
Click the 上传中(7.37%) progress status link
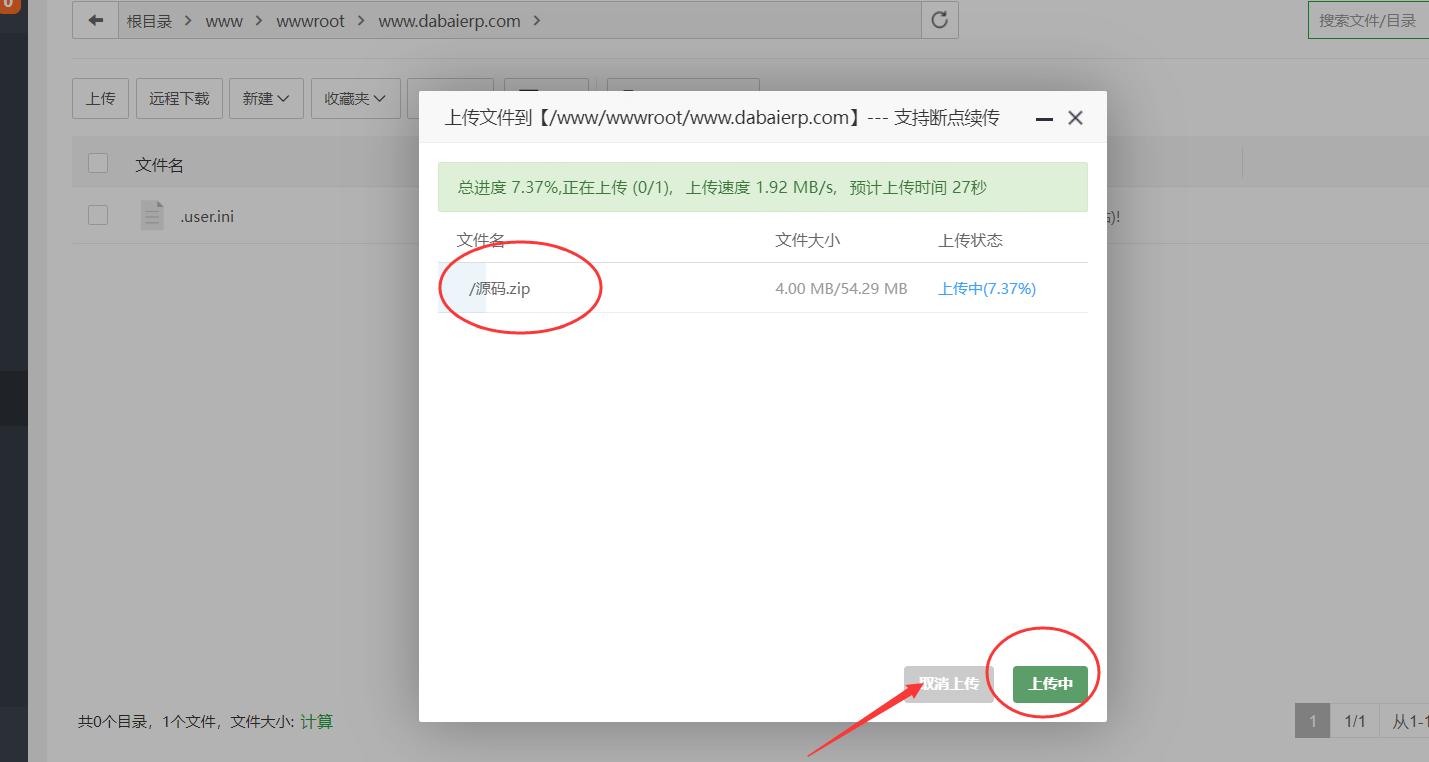[986, 288]
